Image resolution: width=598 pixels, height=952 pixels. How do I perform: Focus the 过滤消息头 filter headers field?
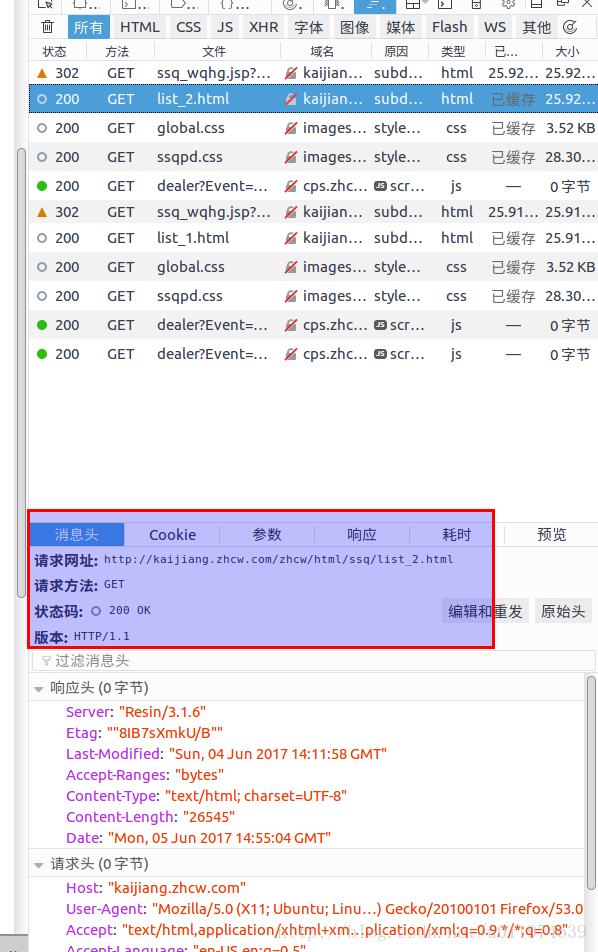point(314,661)
